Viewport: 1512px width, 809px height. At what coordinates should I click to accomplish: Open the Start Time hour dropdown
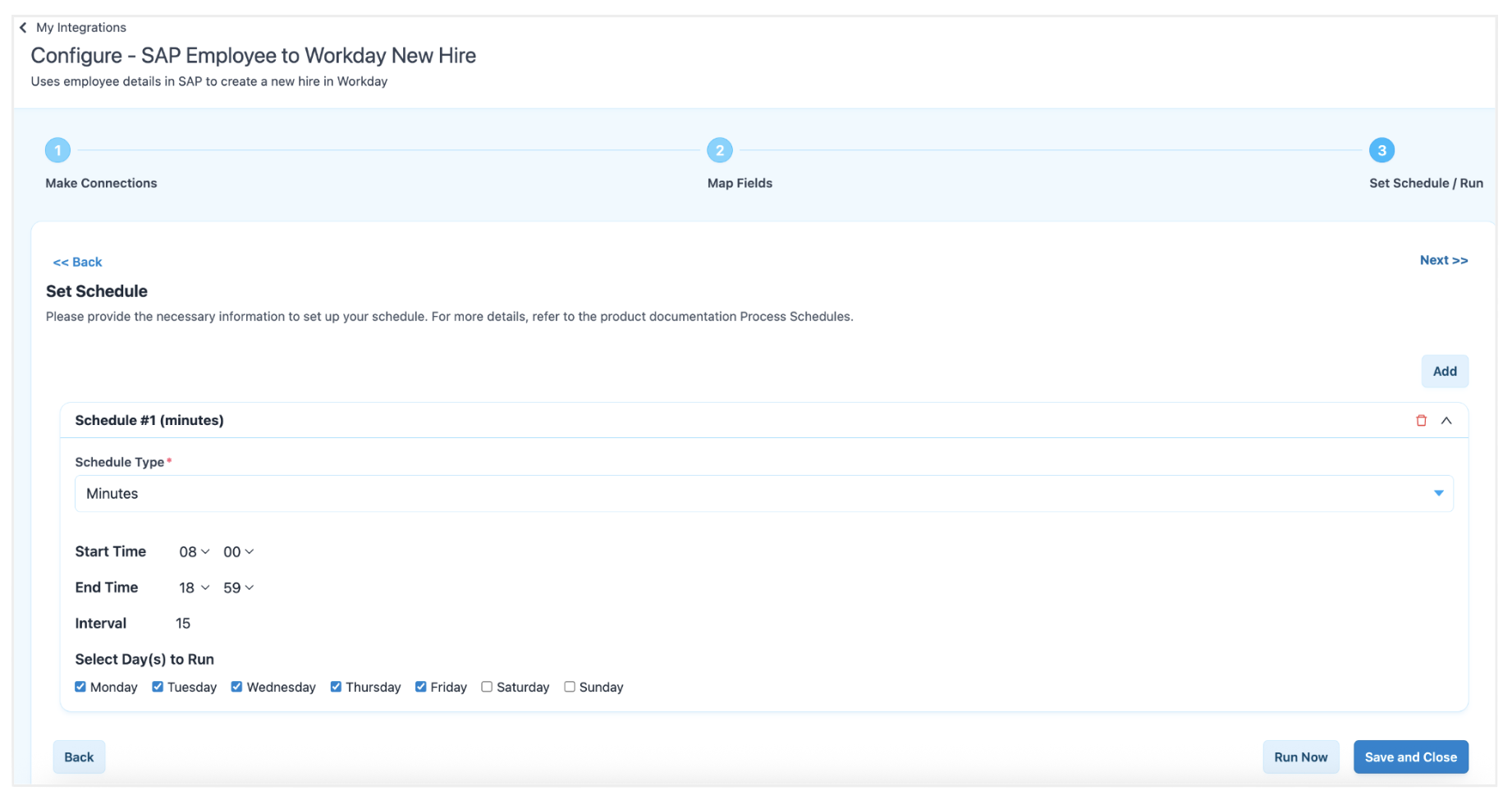pyautogui.click(x=195, y=552)
